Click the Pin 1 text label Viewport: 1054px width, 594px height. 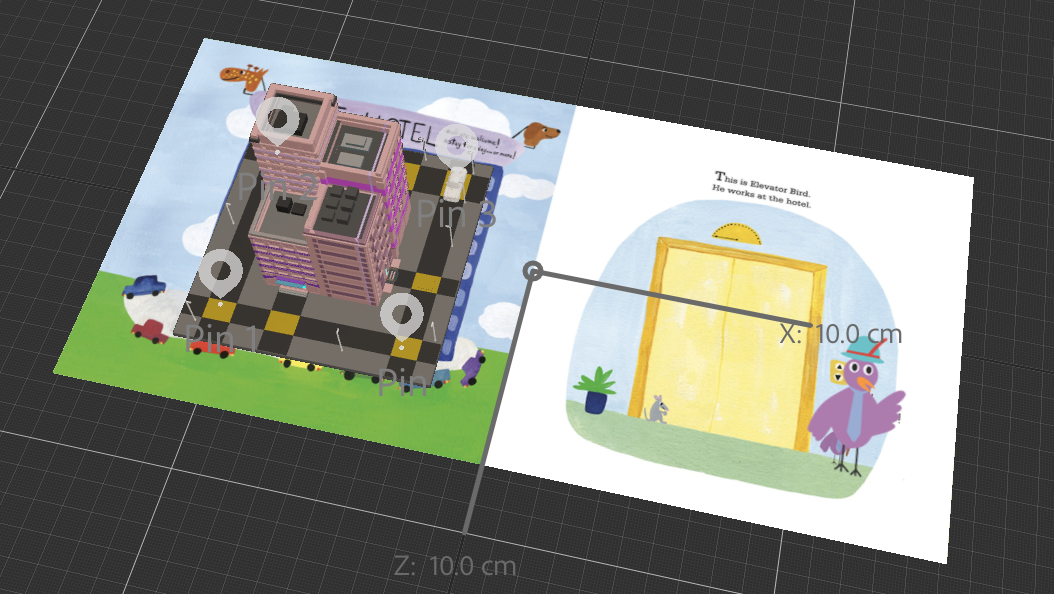coord(220,339)
